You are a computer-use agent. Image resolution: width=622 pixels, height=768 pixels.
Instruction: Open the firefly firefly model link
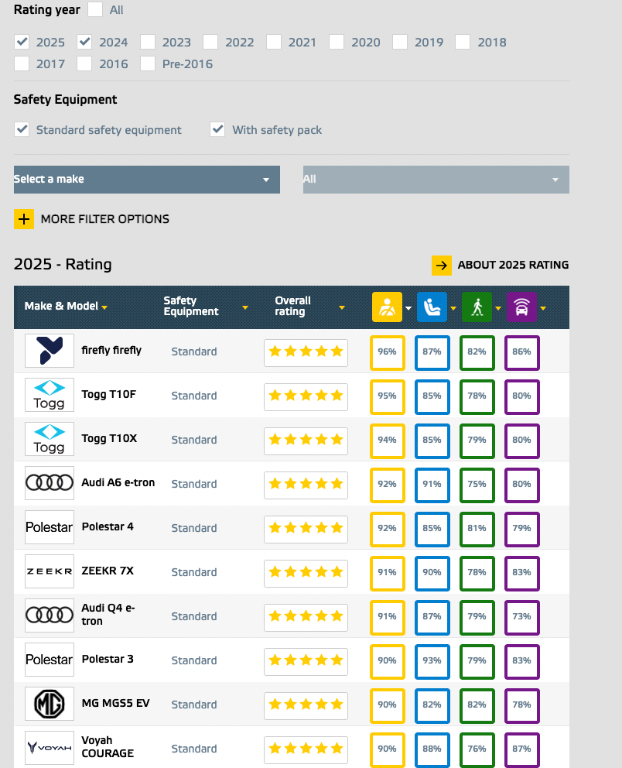(111, 350)
